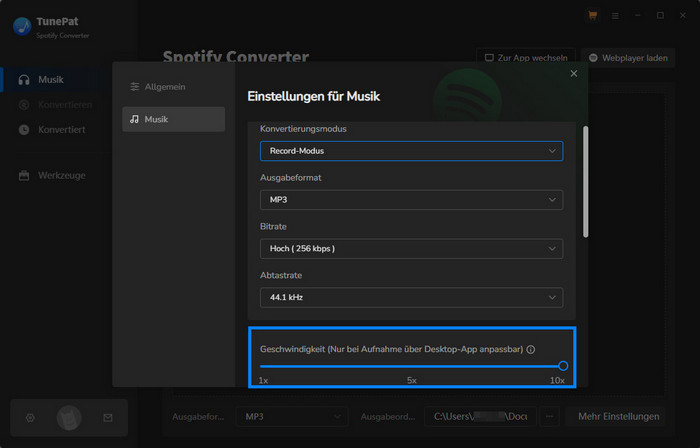700x448 pixels.
Task: Click the converting icon beside Konvertieren
Action: pos(24,105)
